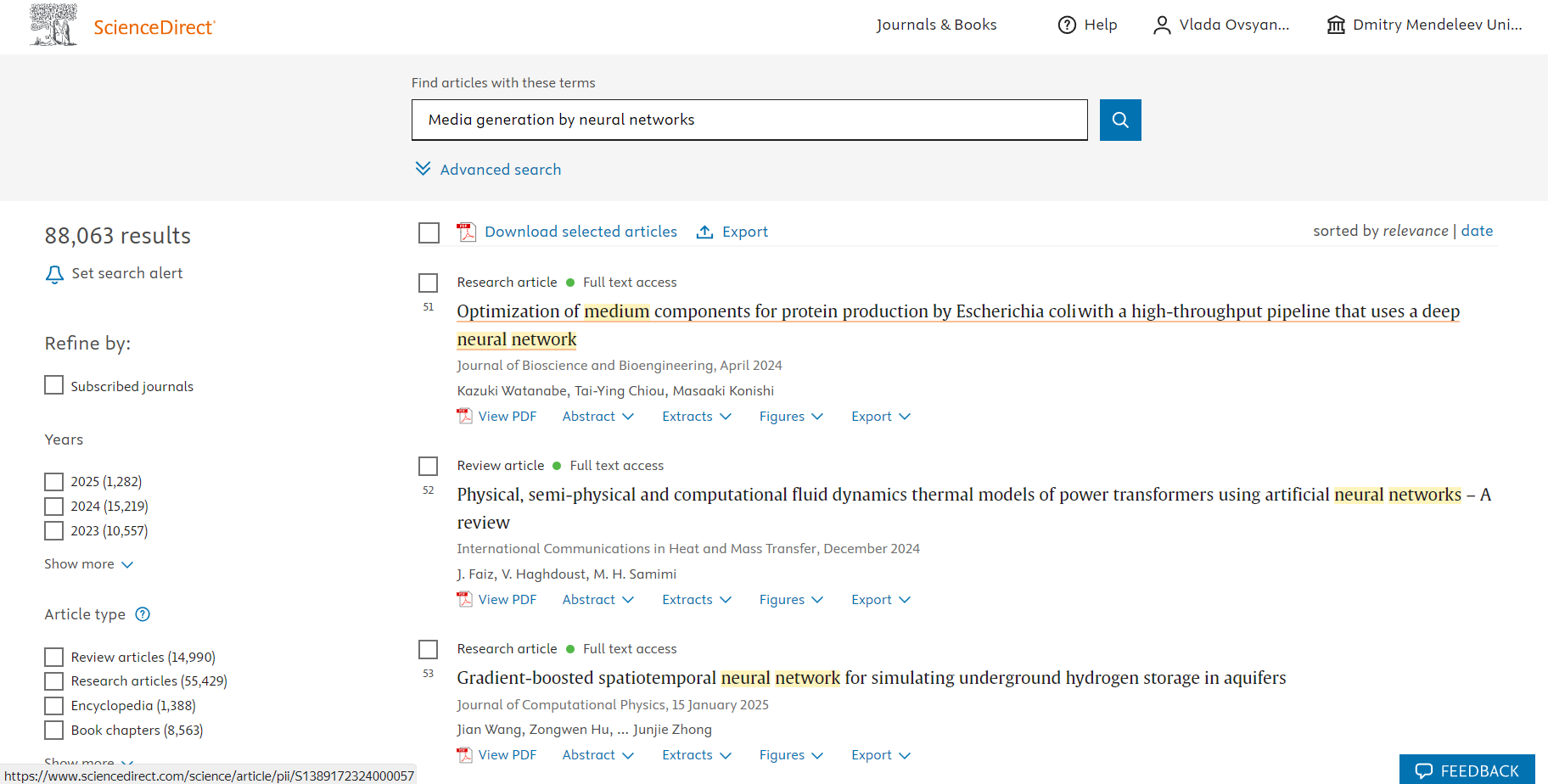Expand Extracts for article 52
Viewport: 1548px width, 784px height.
click(697, 599)
